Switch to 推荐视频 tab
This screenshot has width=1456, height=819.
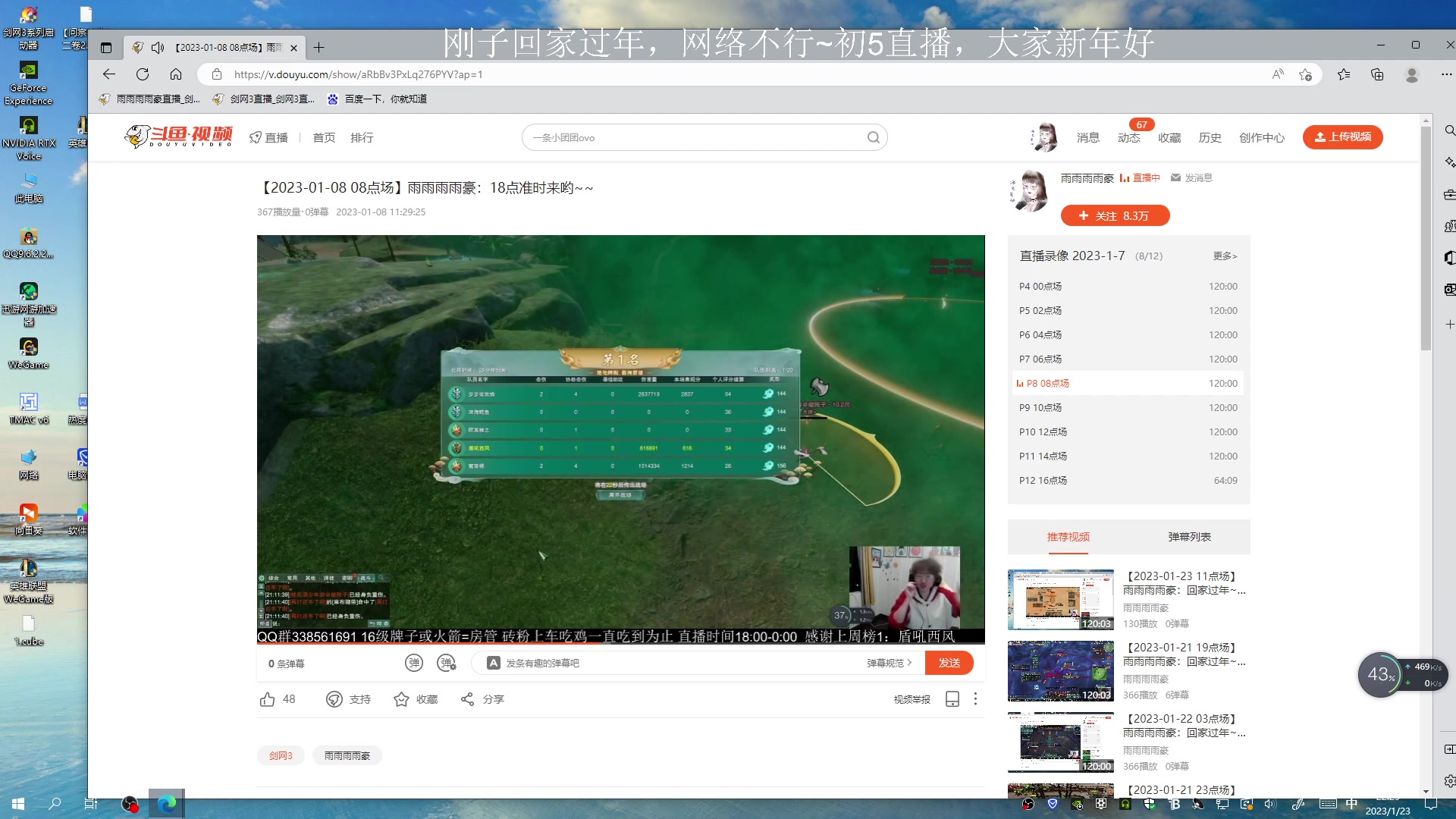click(x=1068, y=537)
